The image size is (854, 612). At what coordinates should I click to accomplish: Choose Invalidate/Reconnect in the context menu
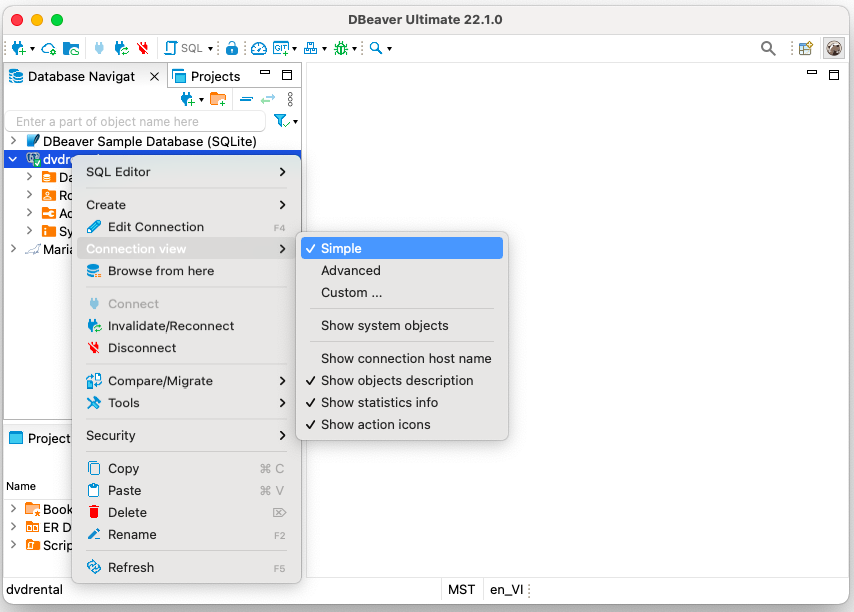pos(186,326)
